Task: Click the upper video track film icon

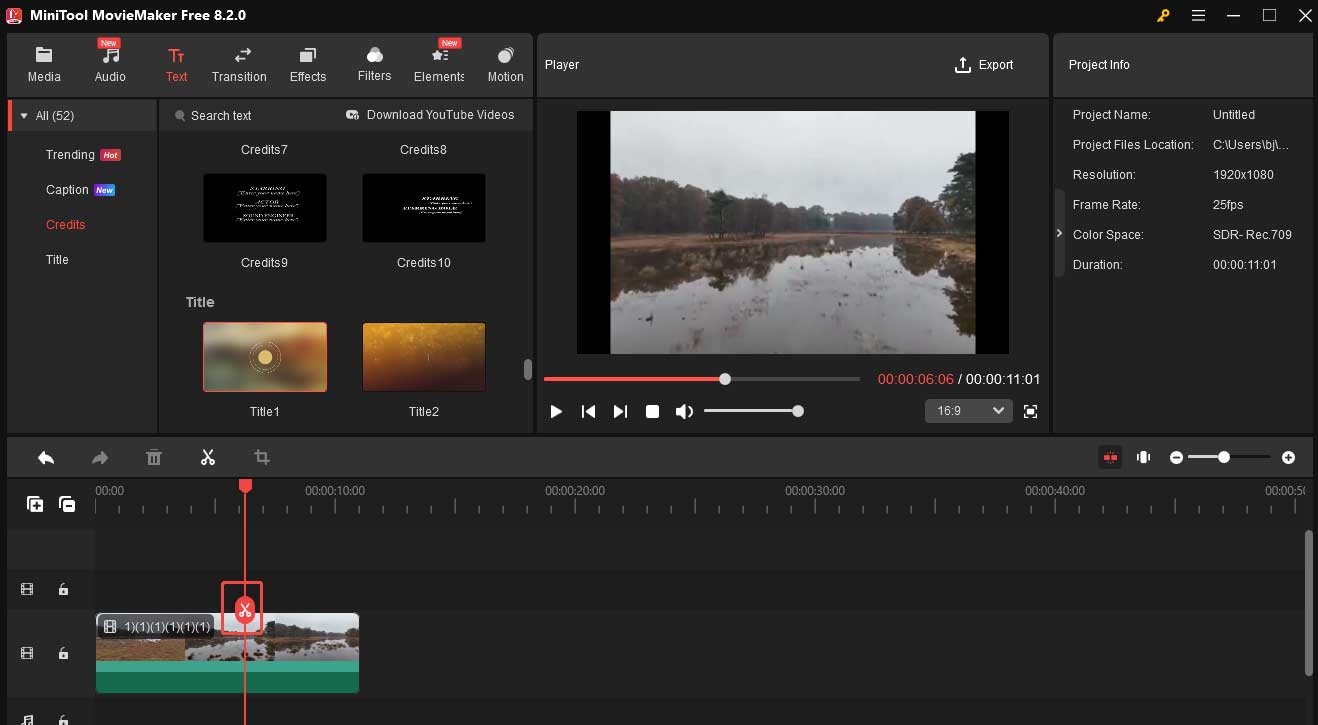Action: (27, 590)
